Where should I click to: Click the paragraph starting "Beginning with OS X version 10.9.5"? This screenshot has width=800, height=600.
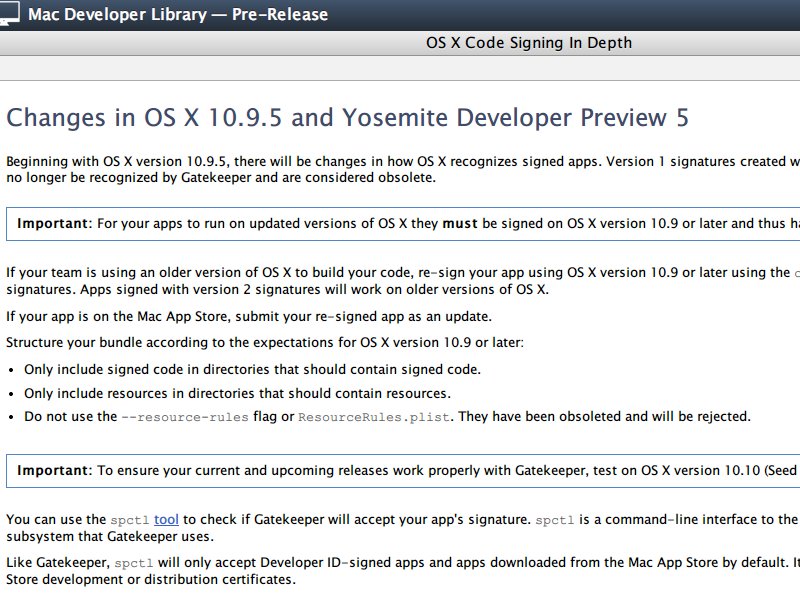coord(403,169)
